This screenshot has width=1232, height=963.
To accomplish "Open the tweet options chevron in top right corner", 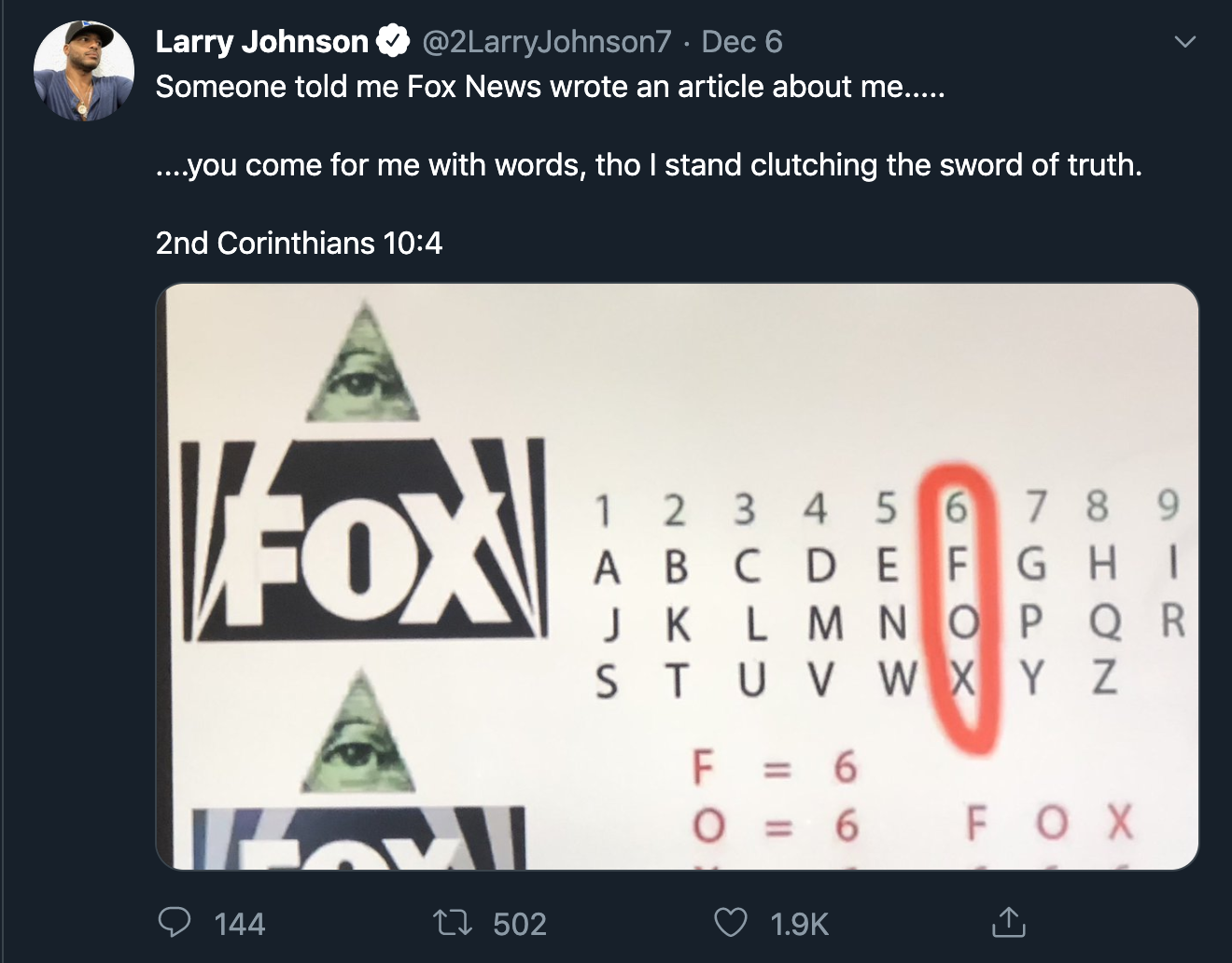I will (1183, 41).
